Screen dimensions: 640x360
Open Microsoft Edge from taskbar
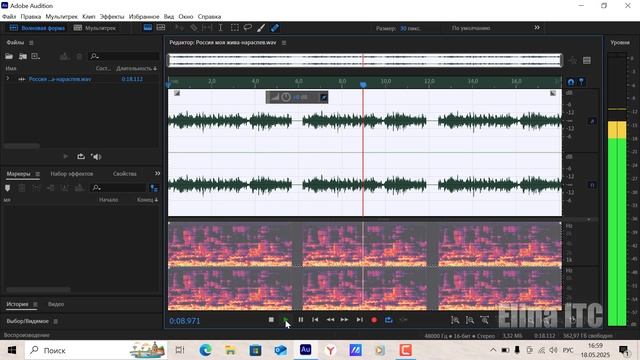coord(206,350)
